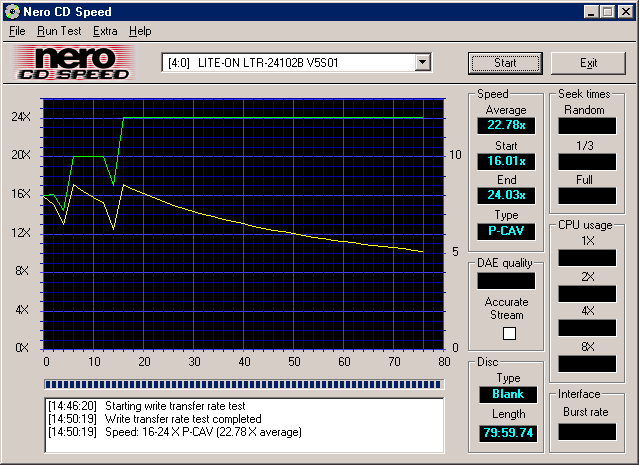Toggle the Accurate Stream checkbox
639x465 pixels.
509,333
